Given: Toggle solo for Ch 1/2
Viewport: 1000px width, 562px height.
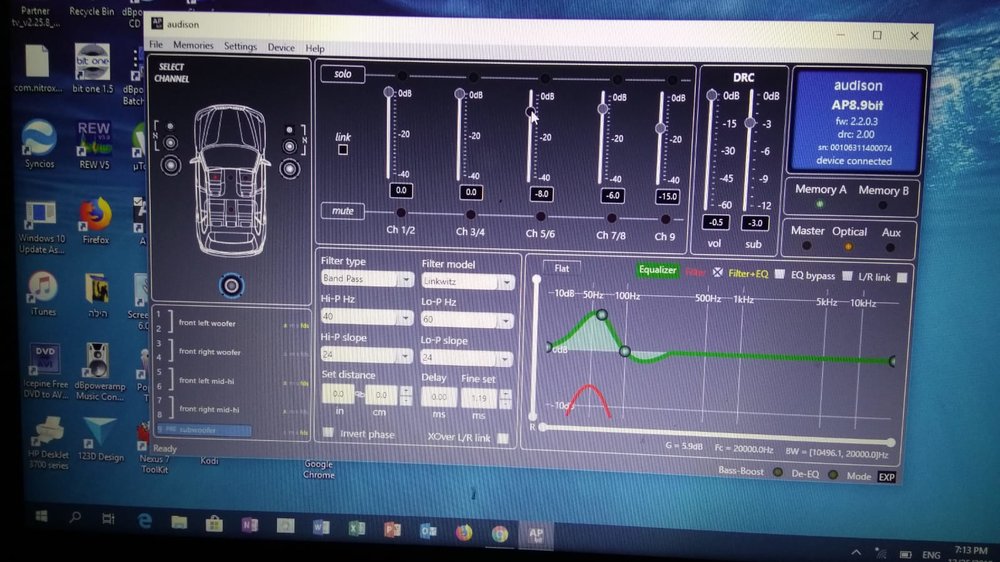Looking at the screenshot, I should point(402,76).
